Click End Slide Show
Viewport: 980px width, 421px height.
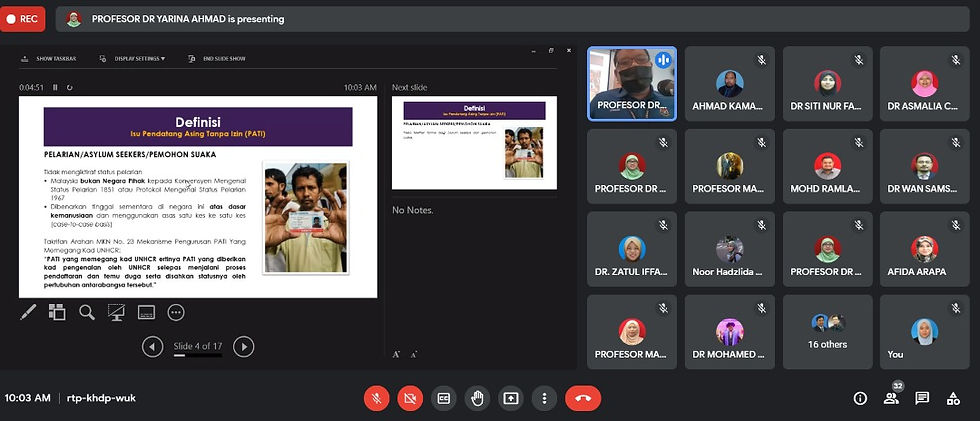point(217,59)
